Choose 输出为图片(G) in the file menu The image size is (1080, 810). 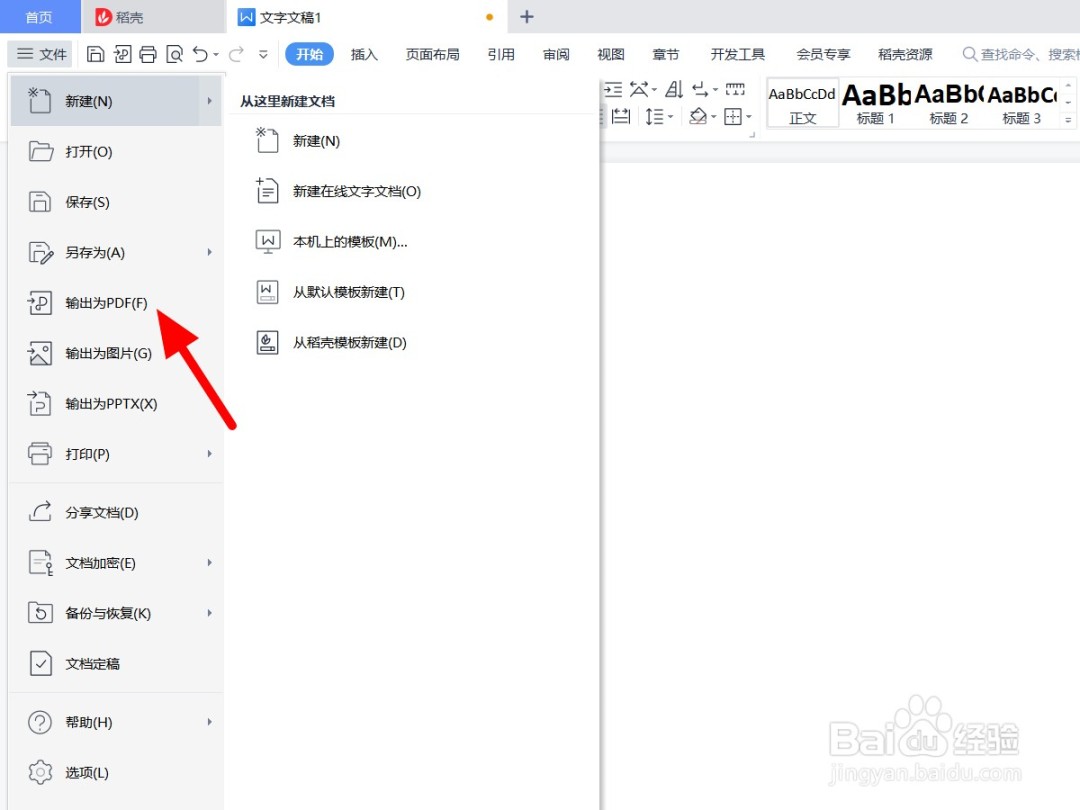pos(116,353)
